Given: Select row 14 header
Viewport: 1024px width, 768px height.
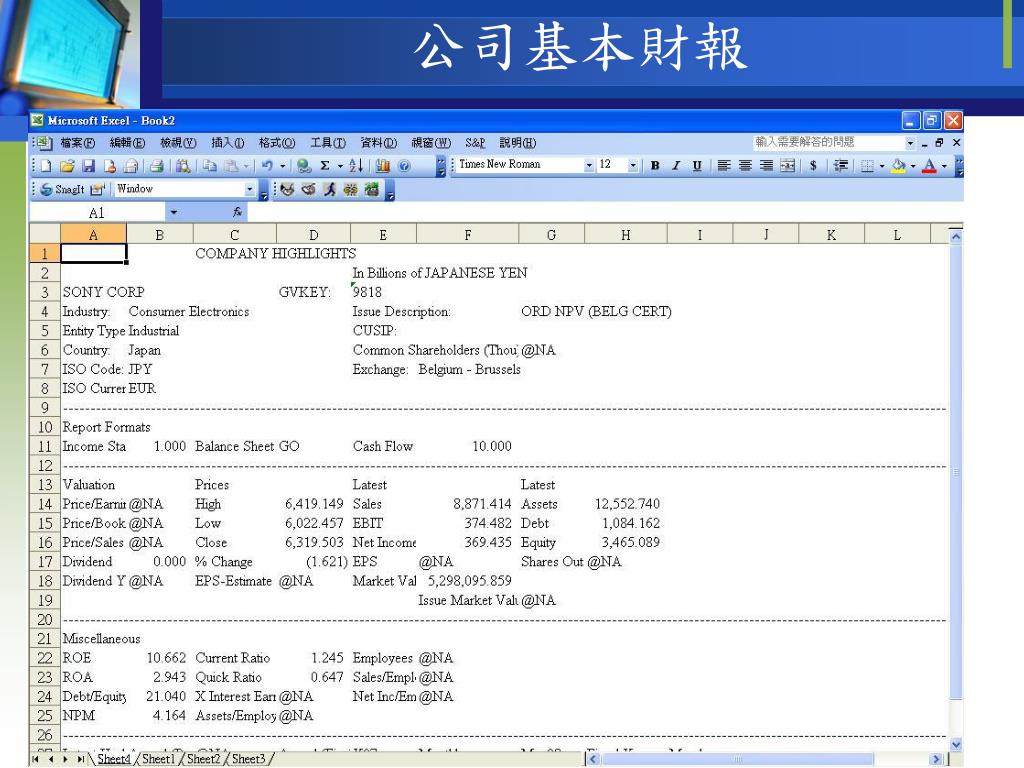Looking at the screenshot, I should [44, 504].
